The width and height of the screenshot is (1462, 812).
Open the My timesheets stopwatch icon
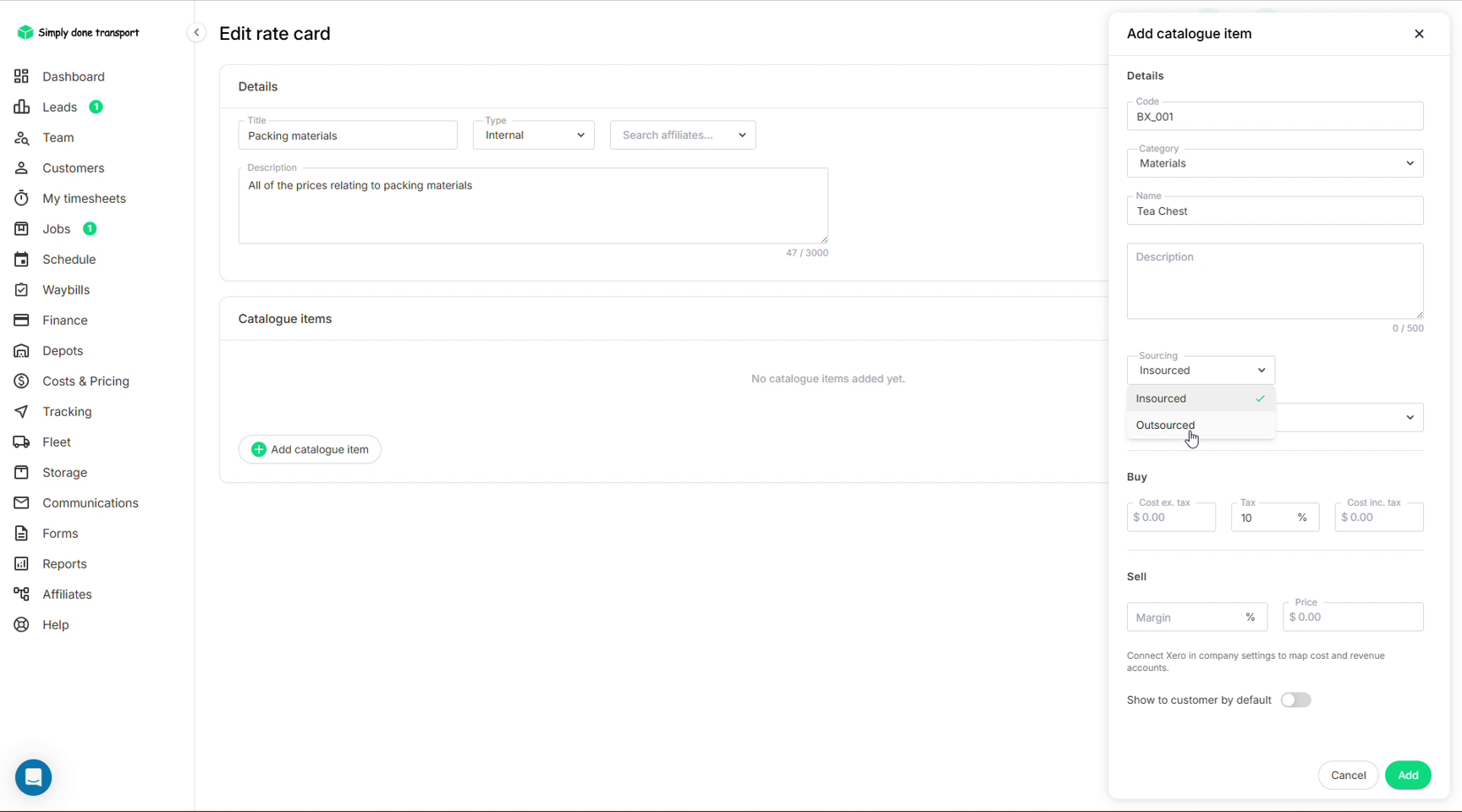(x=21, y=198)
